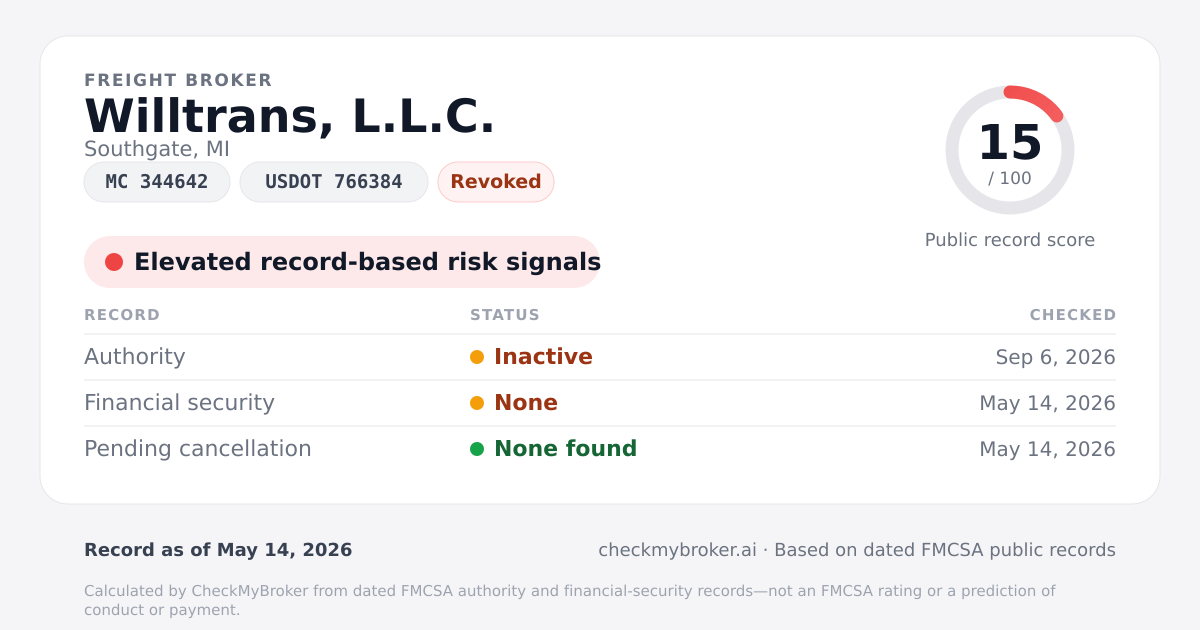Select the USDOT 766384 badge
Image resolution: width=1200 pixels, height=630 pixels.
(334, 182)
